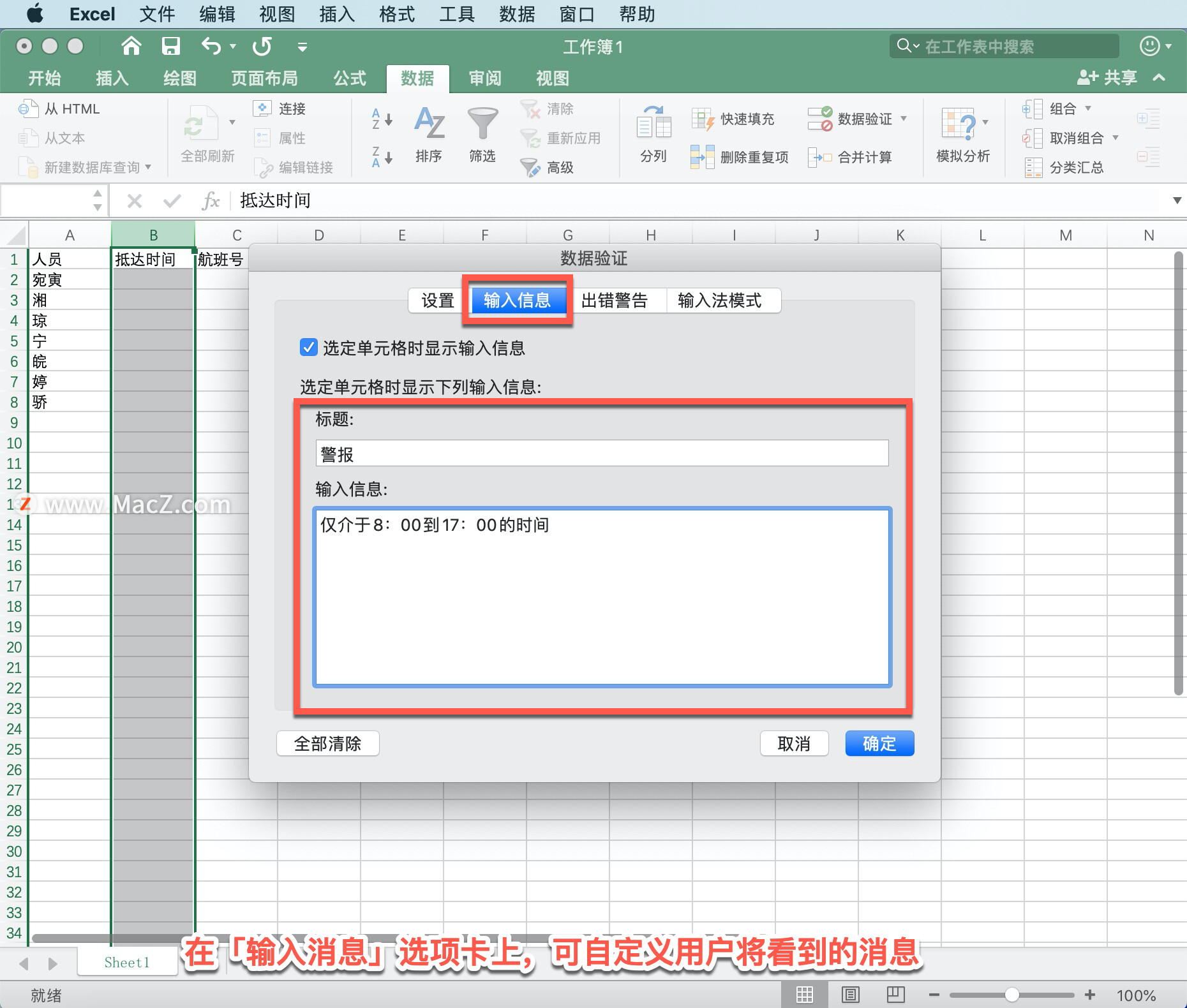Click the 标题 input field containing 警报
This screenshot has height=1008, width=1187.
coord(602,454)
